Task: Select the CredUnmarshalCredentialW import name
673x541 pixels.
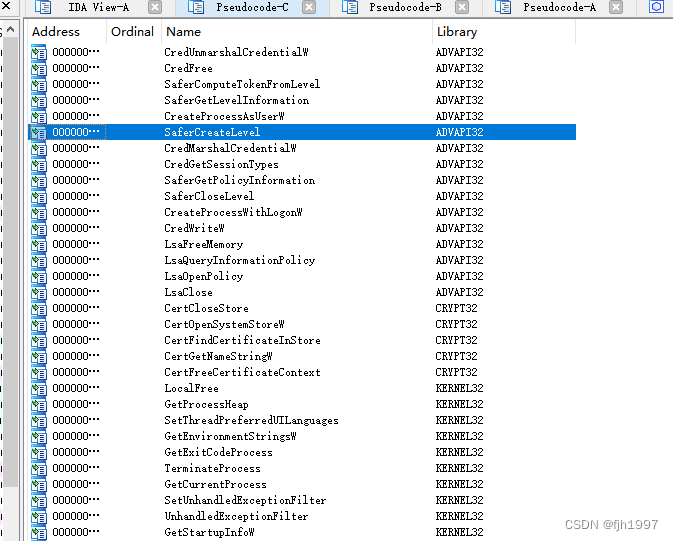Action: pos(236,52)
